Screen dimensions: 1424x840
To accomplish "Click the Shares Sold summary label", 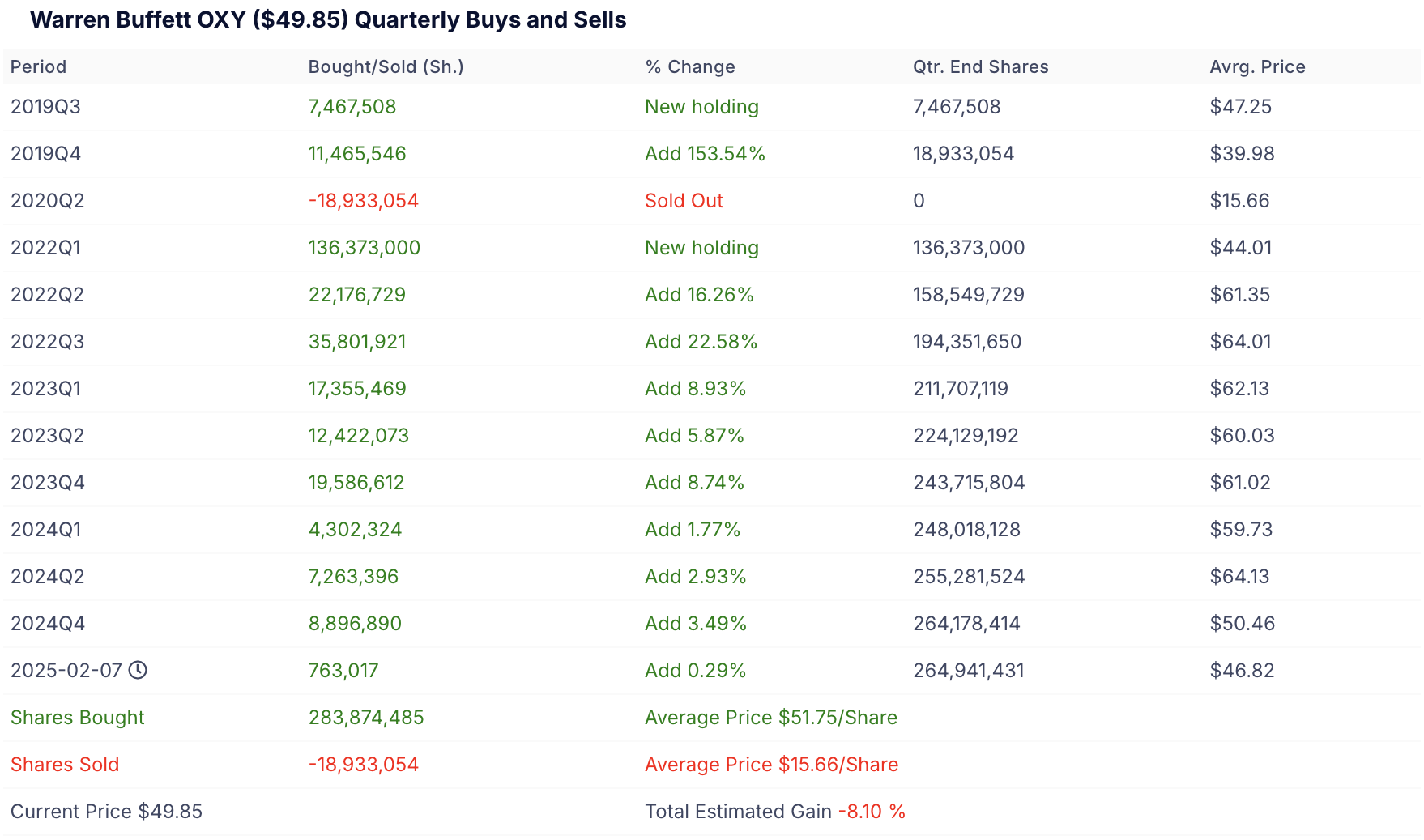I will [x=65, y=765].
